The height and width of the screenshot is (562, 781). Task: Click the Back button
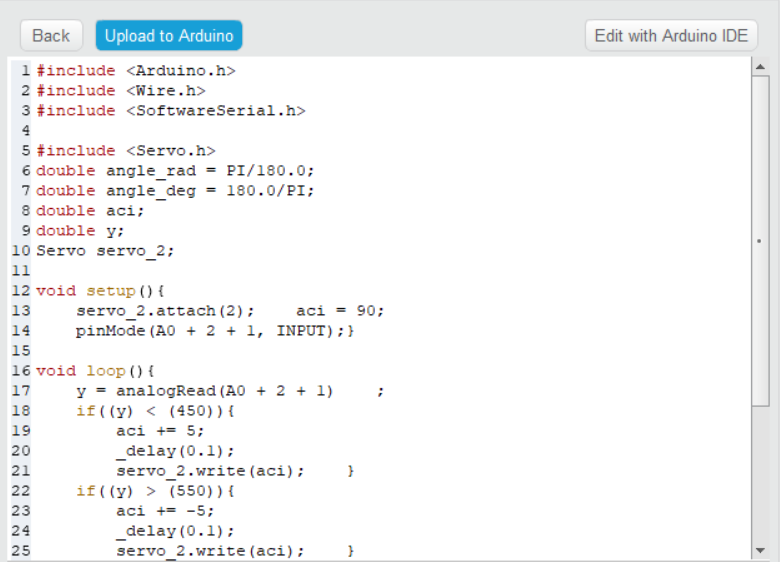click(x=51, y=36)
